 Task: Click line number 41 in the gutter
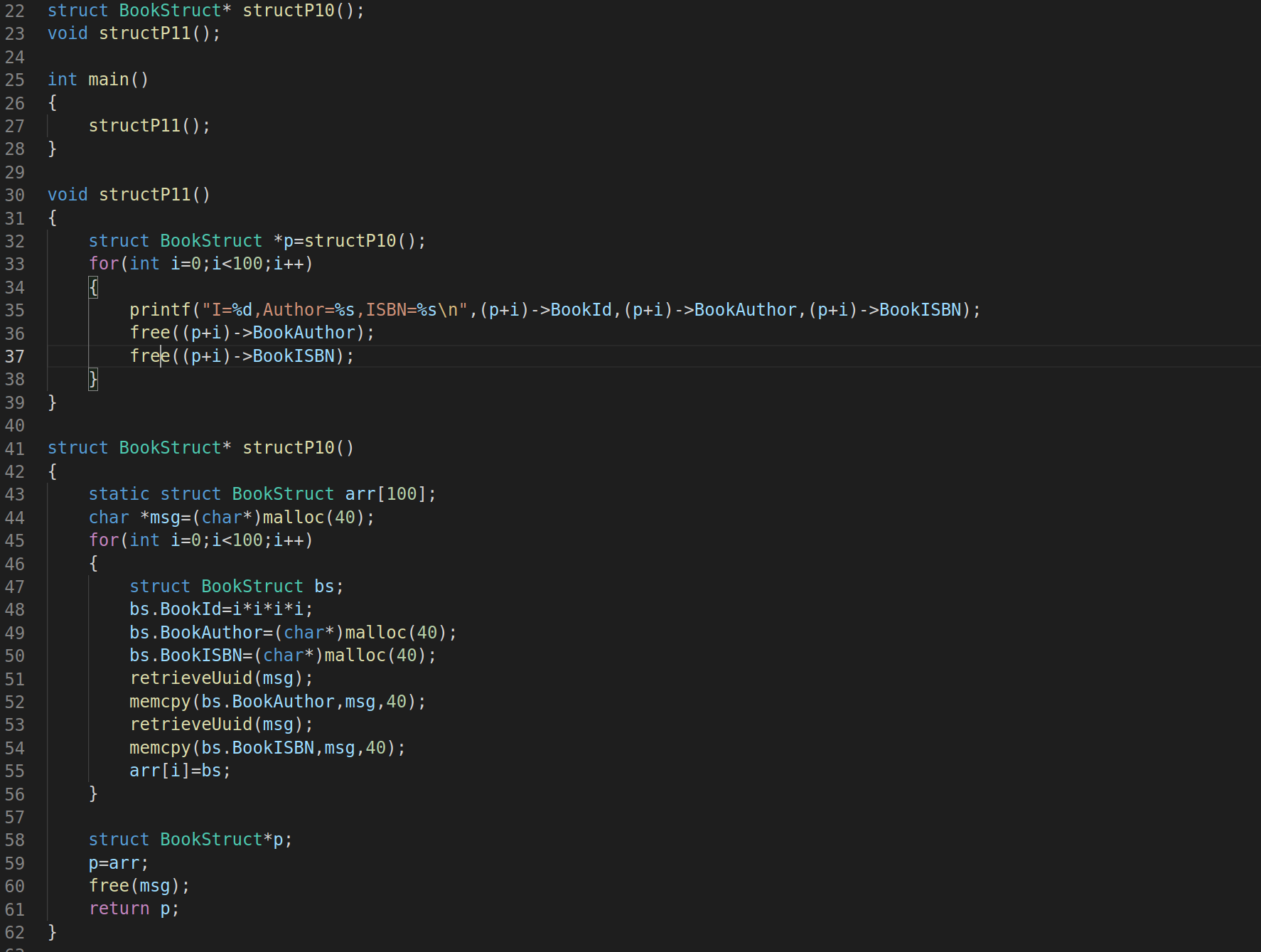[15, 449]
